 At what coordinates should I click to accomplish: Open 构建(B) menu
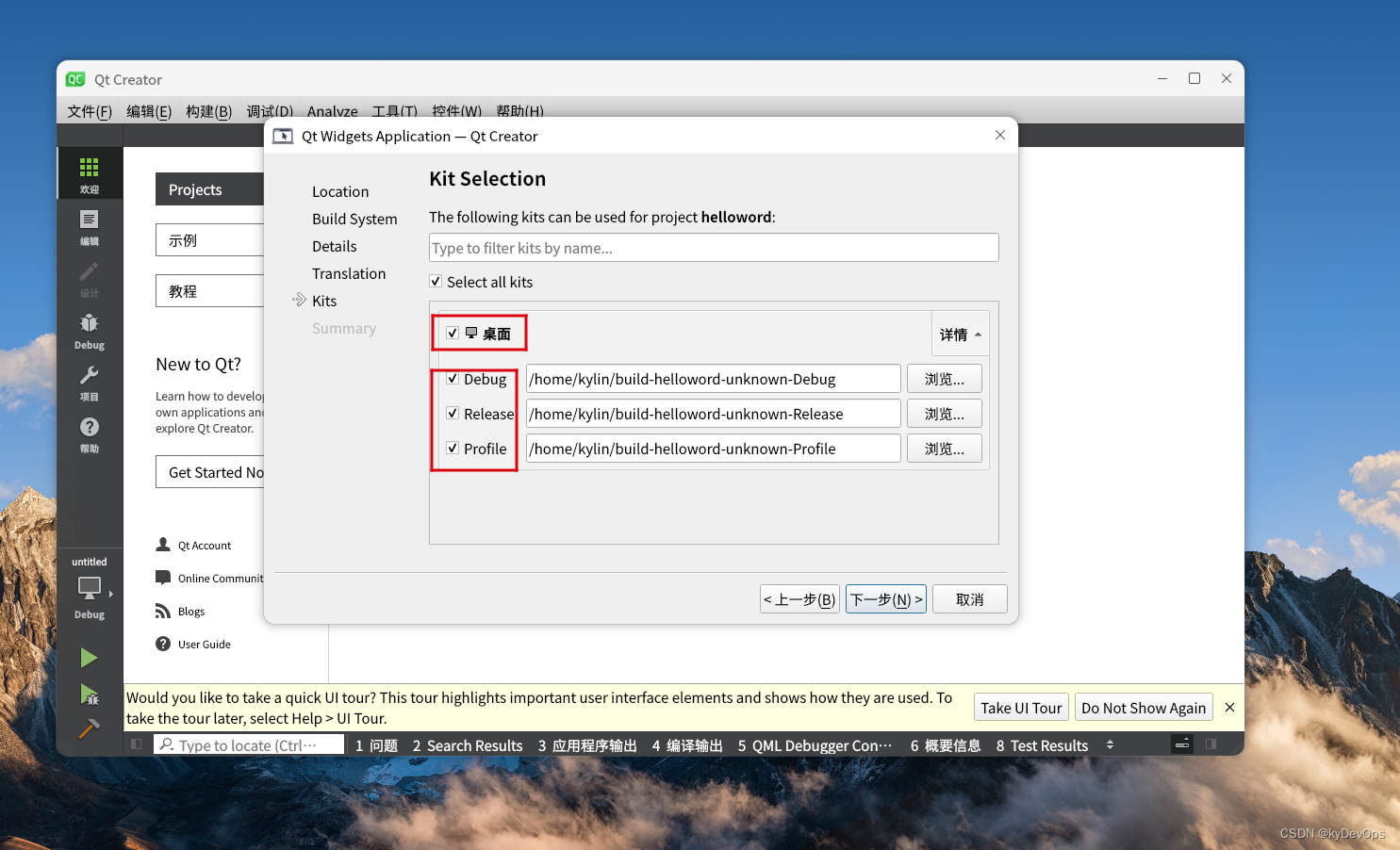208,111
